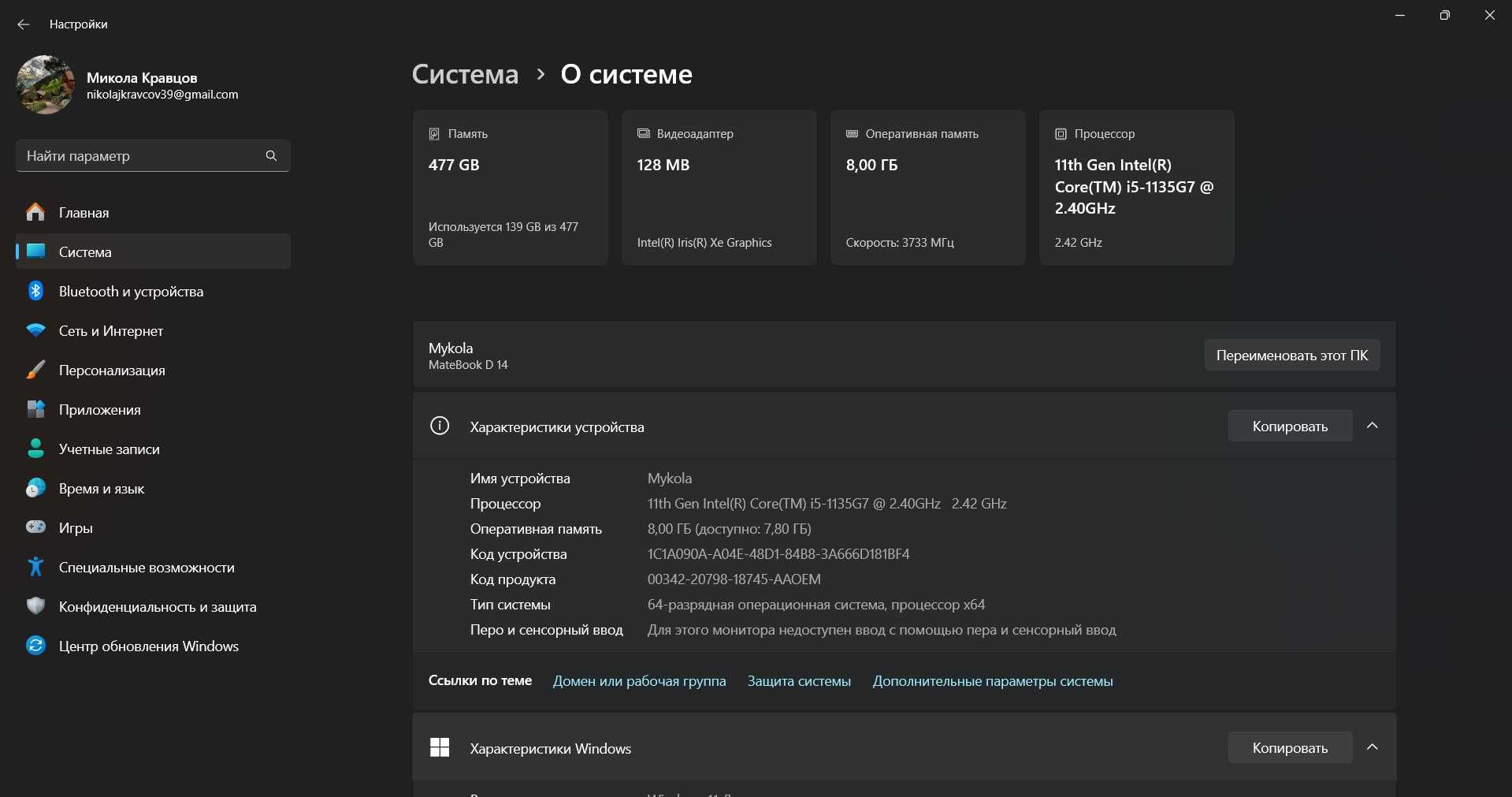Click the Найти параметр search field
This screenshot has height=797, width=1512.
click(153, 155)
